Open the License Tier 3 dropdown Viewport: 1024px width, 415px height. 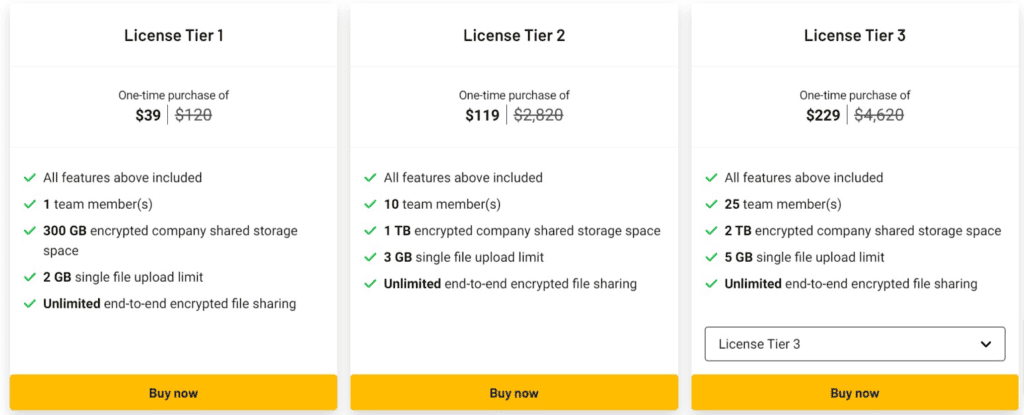(854, 343)
